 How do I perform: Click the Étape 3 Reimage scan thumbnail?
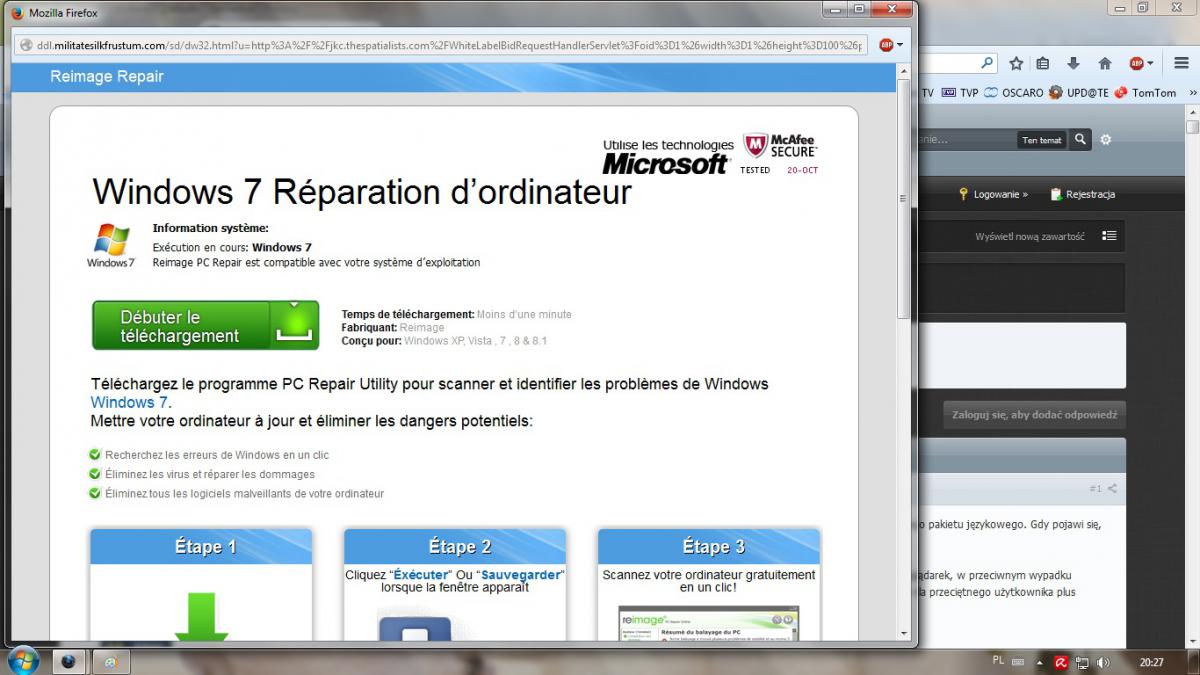(x=708, y=623)
